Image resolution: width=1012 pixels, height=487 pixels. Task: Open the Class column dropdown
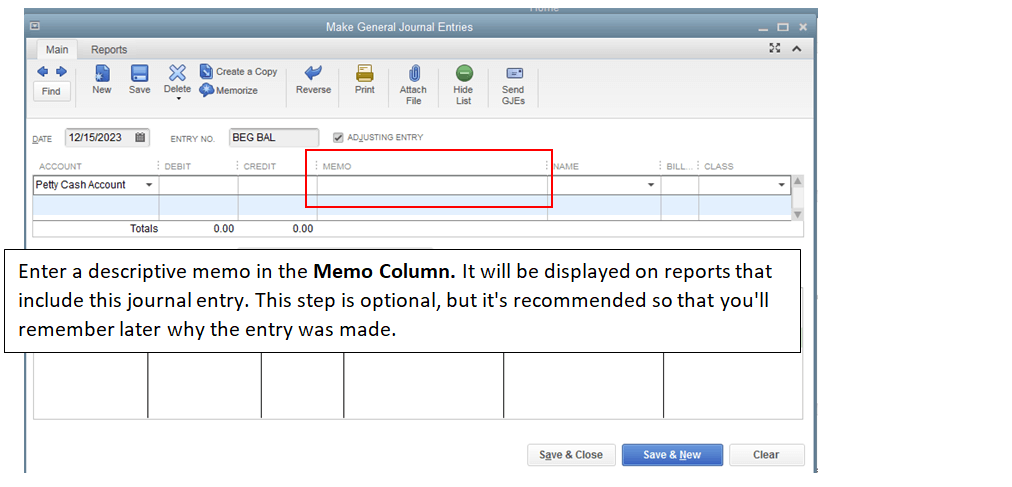click(782, 185)
